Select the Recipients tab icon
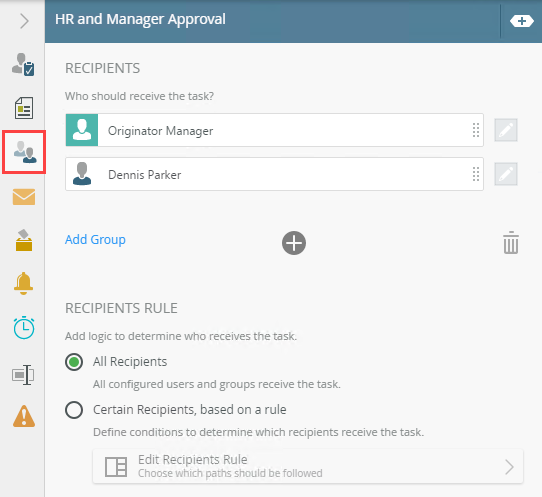 pyautogui.click(x=24, y=152)
